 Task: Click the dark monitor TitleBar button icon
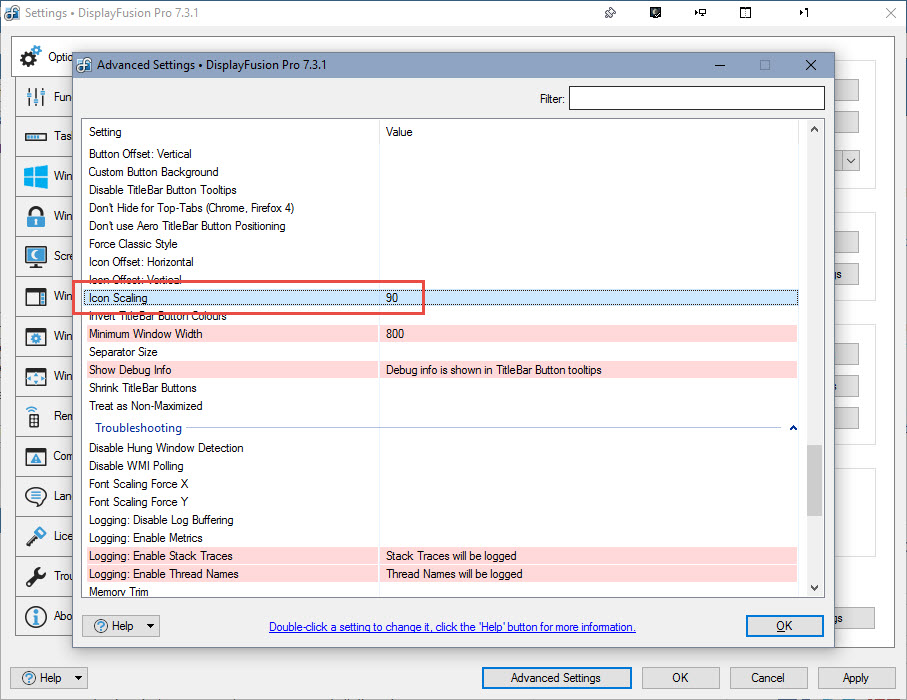tap(655, 13)
